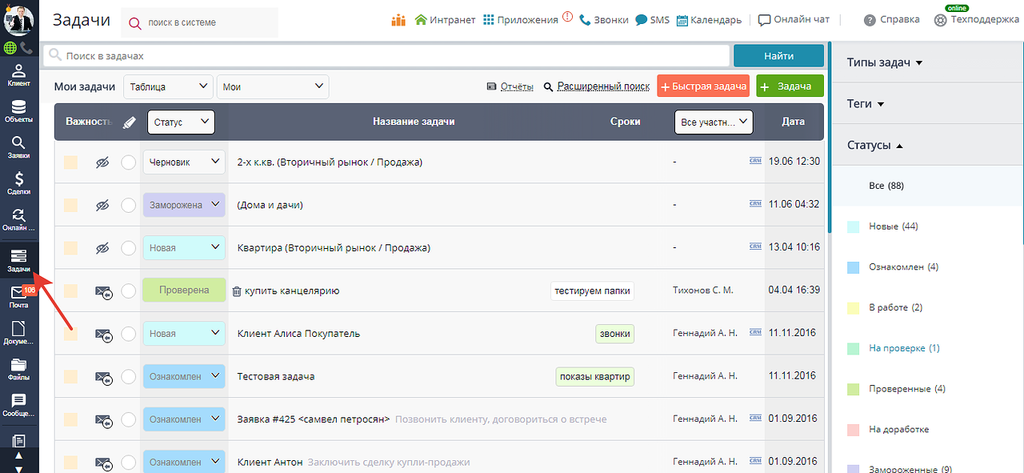The height and width of the screenshot is (473, 1024).
Task: Click the green Задача create button
Action: coord(790,86)
